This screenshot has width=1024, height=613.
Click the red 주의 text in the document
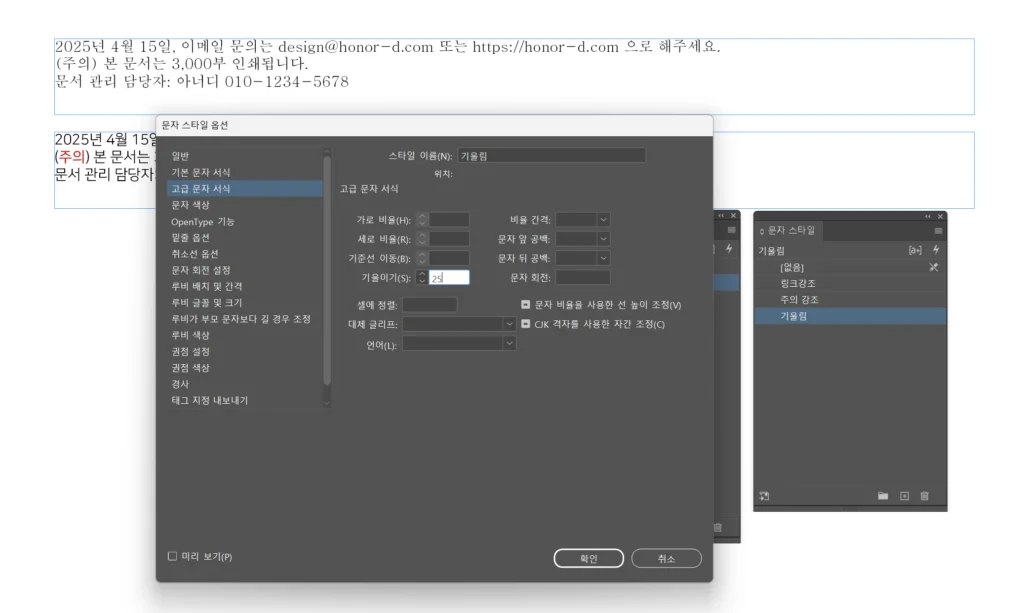72,157
